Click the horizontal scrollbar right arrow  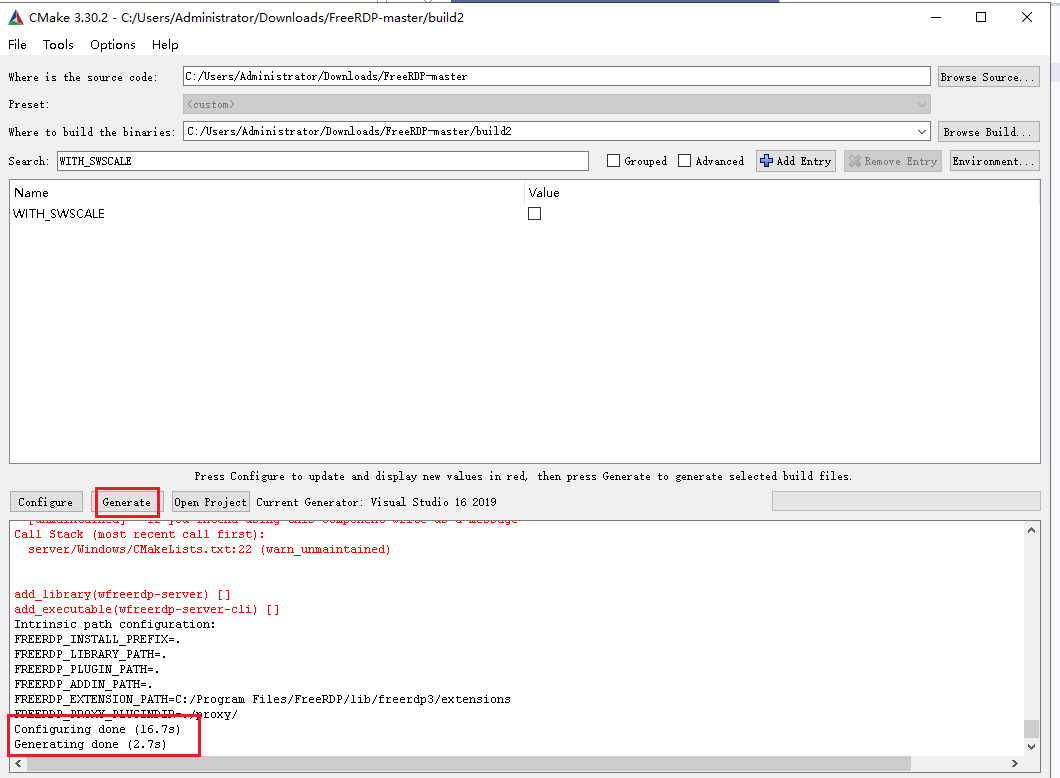(x=1014, y=763)
